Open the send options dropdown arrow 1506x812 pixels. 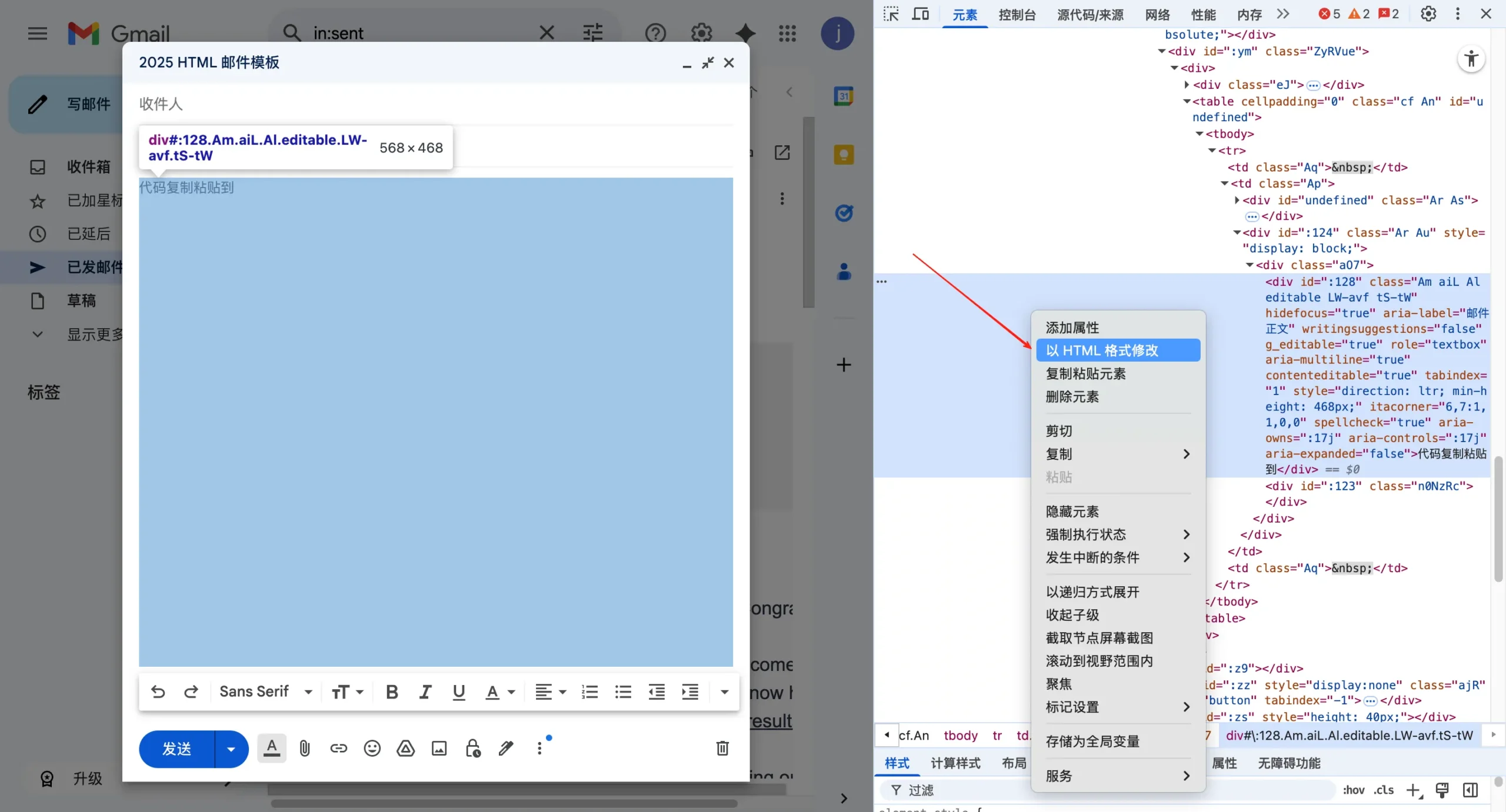pos(230,748)
